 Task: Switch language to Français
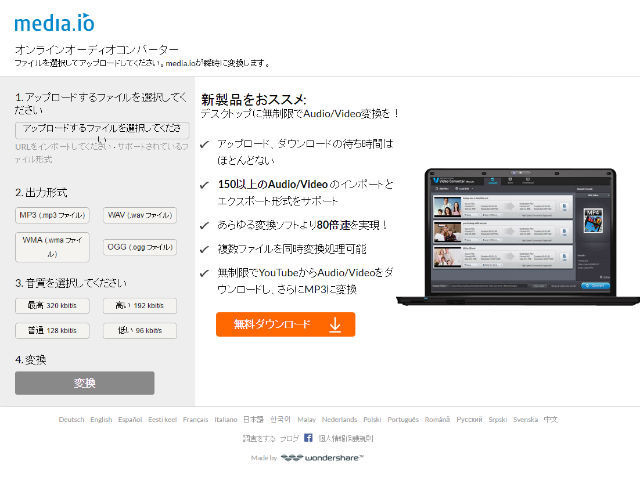coord(196,420)
